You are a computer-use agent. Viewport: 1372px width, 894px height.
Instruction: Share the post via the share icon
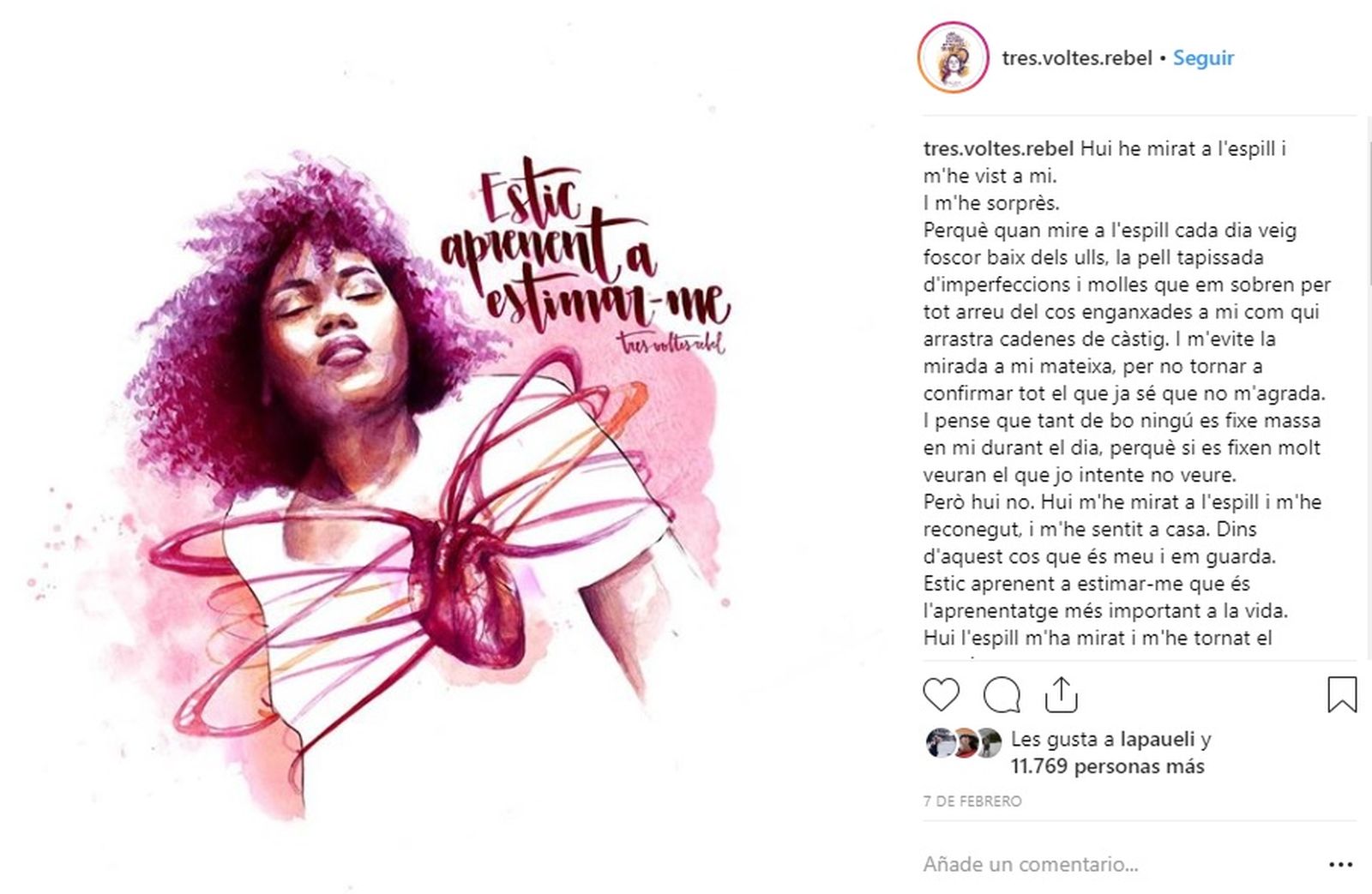click(x=1061, y=694)
